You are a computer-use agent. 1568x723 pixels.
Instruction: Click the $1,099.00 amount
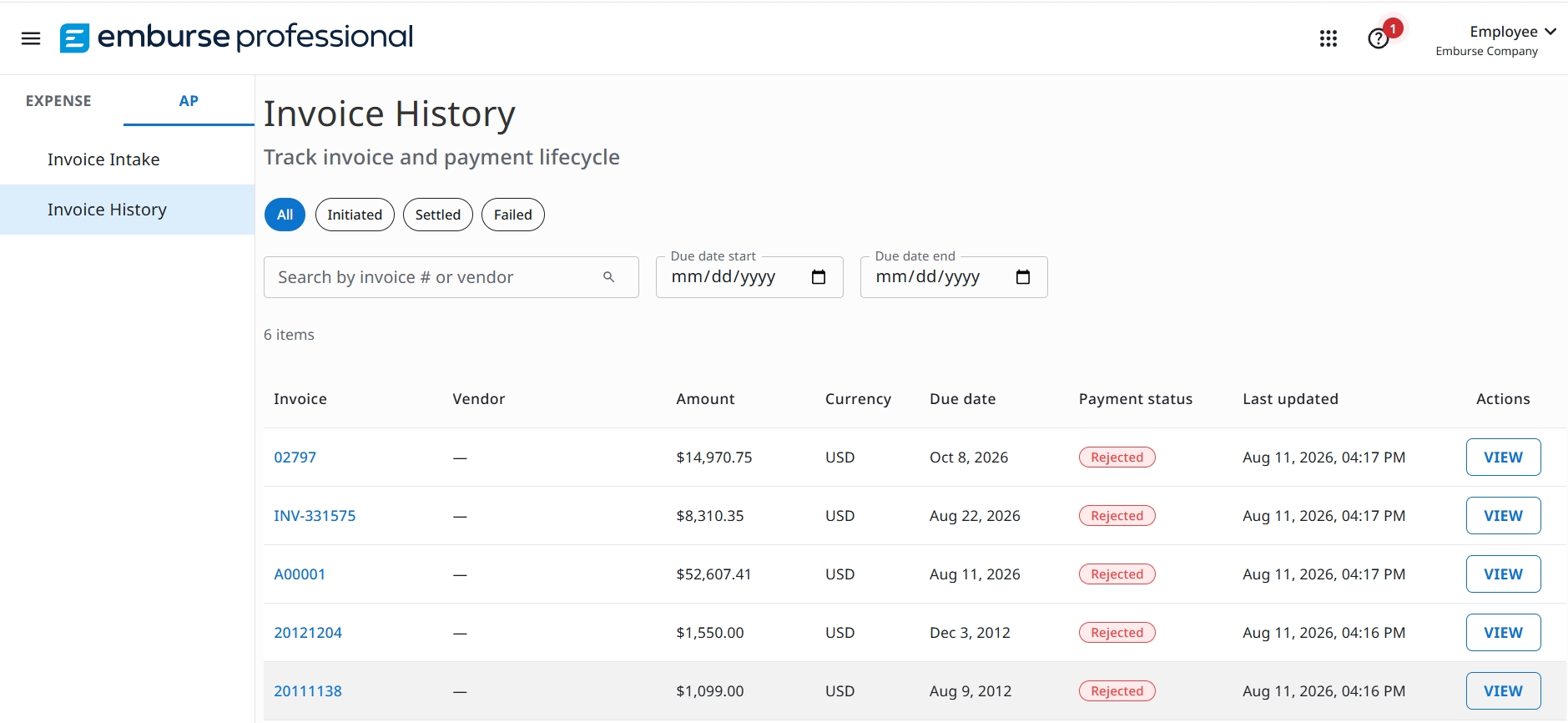[x=710, y=691]
